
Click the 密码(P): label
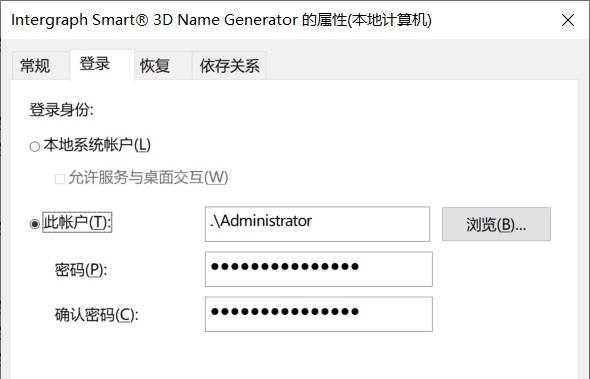(81, 269)
